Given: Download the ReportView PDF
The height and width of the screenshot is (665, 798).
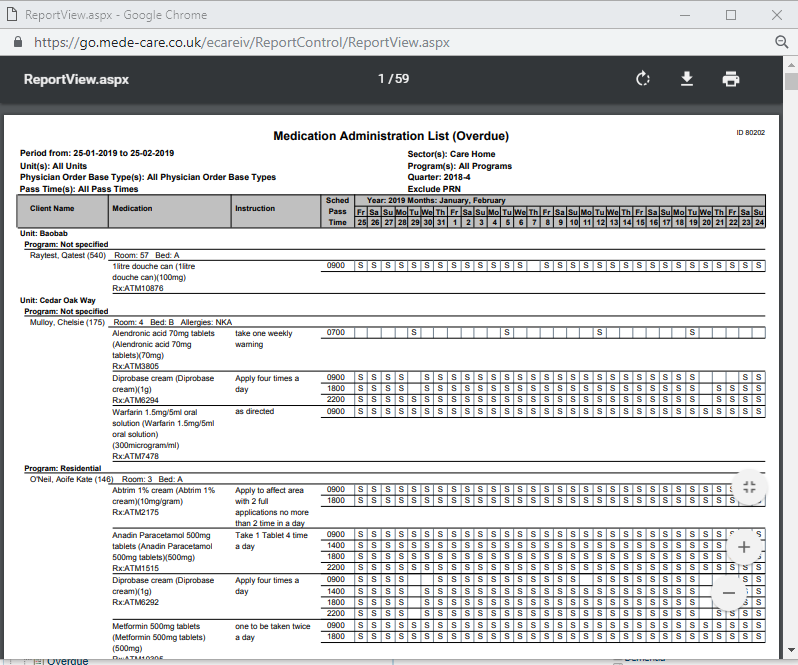Looking at the screenshot, I should point(687,79).
